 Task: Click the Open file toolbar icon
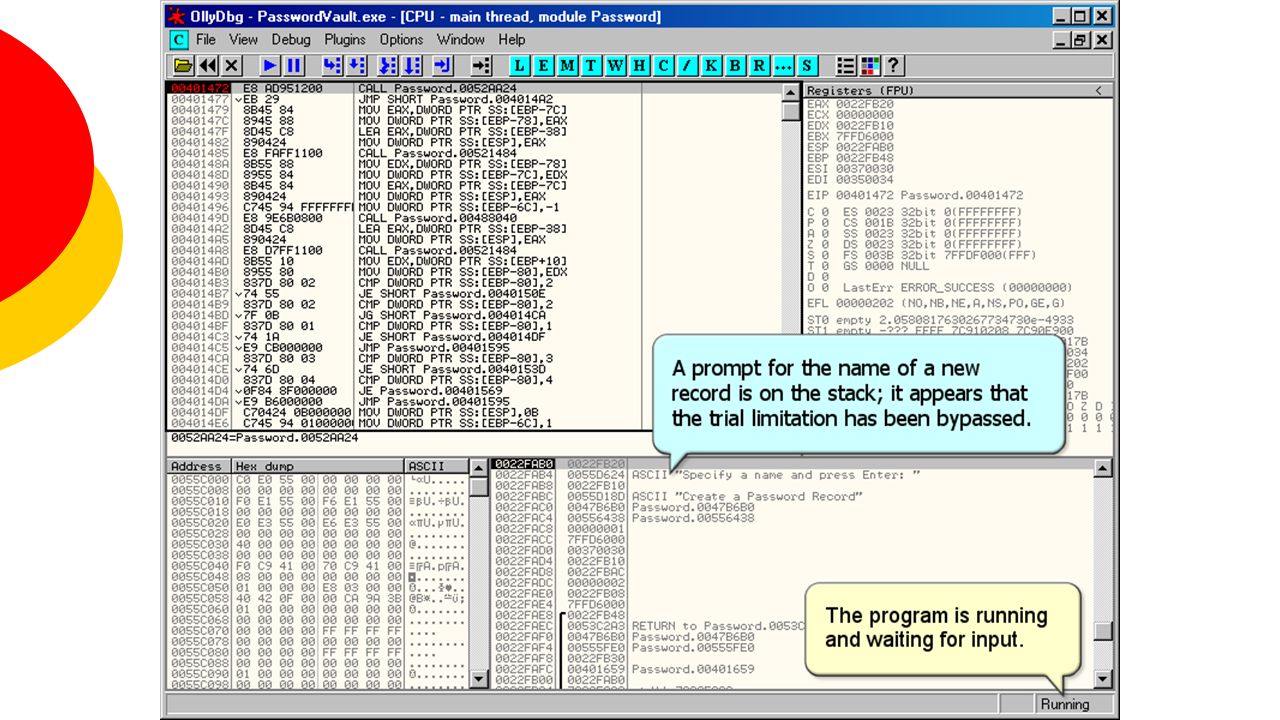click(x=184, y=66)
